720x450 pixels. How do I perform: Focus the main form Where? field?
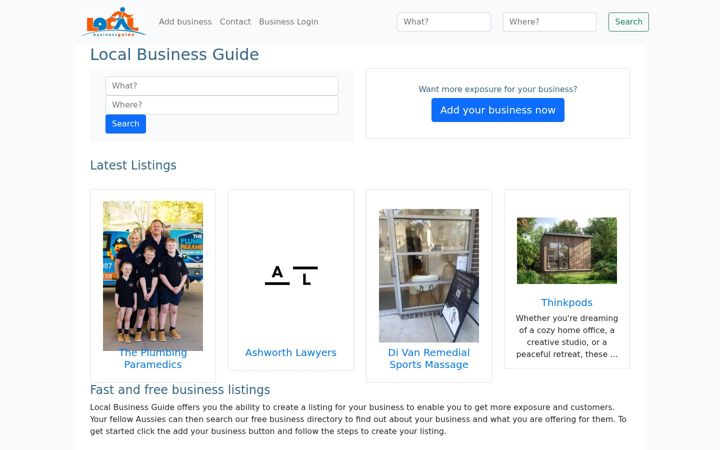click(222, 105)
